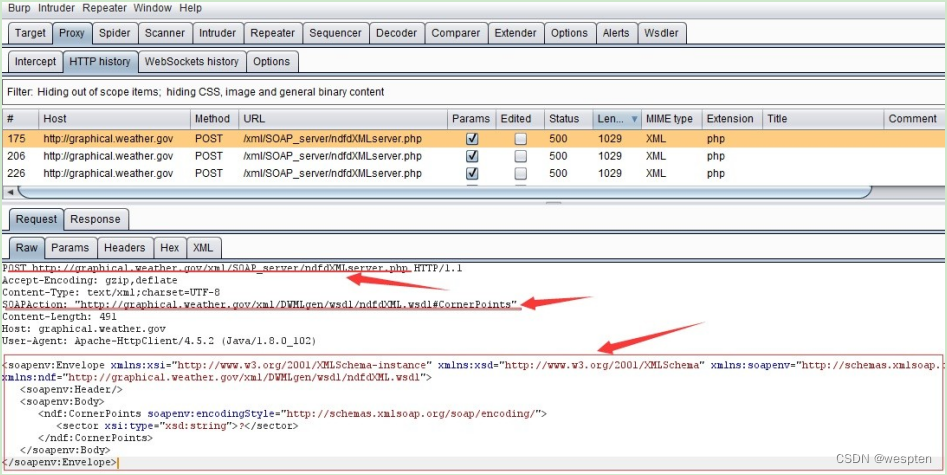Click the Length column sort arrow

coord(634,119)
